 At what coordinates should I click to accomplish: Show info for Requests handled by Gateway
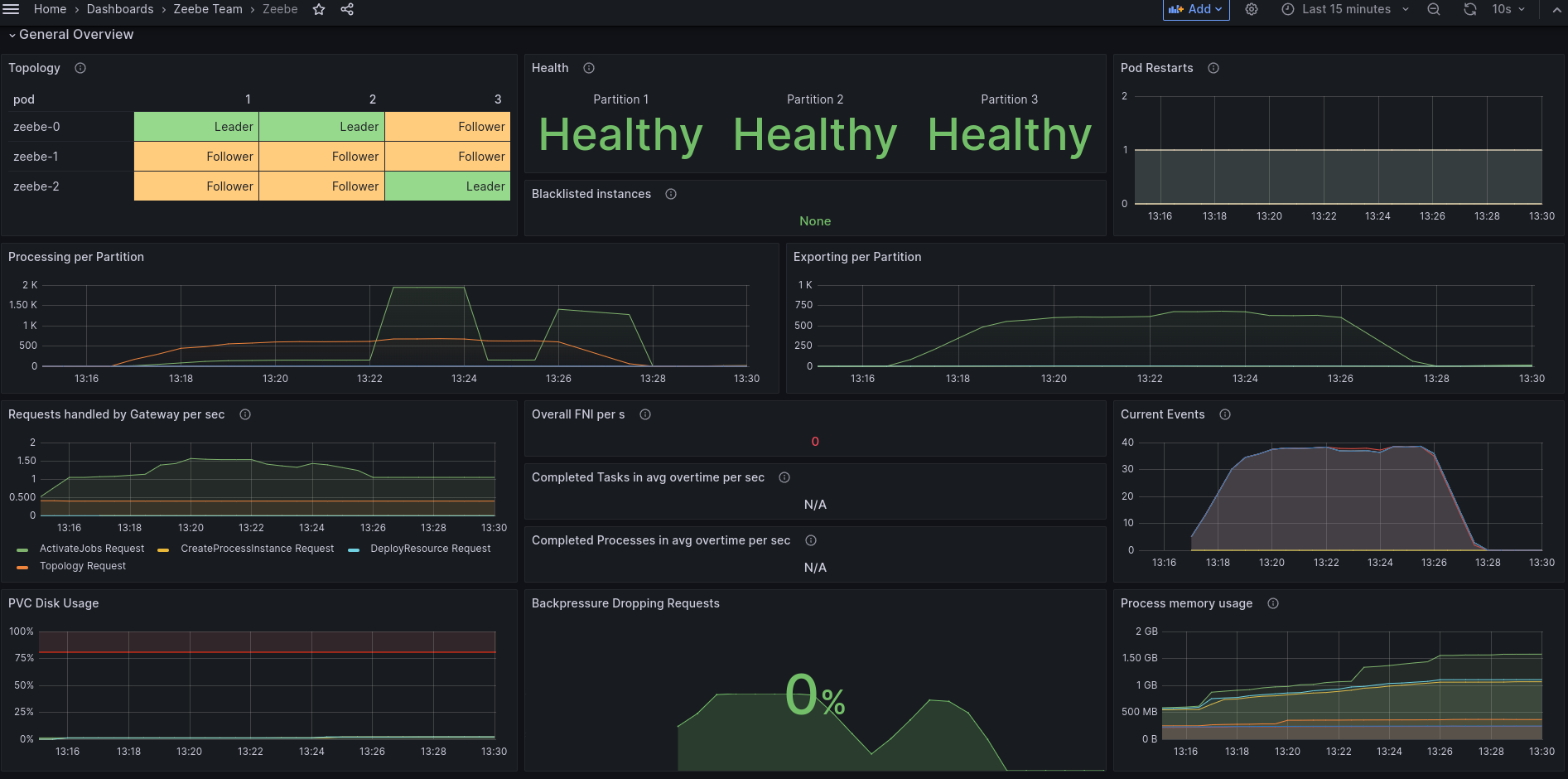point(245,414)
